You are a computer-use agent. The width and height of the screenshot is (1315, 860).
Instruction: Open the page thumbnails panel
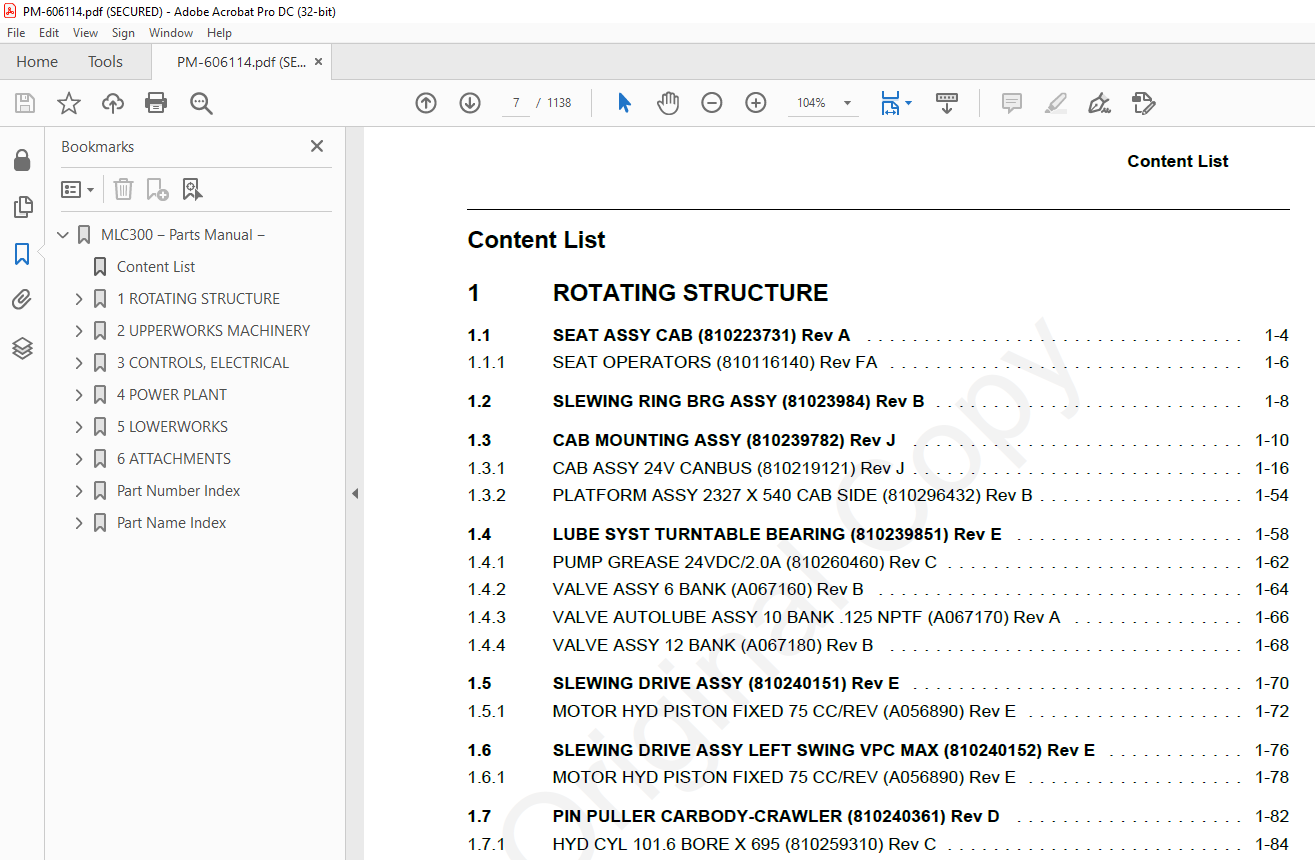(22, 207)
